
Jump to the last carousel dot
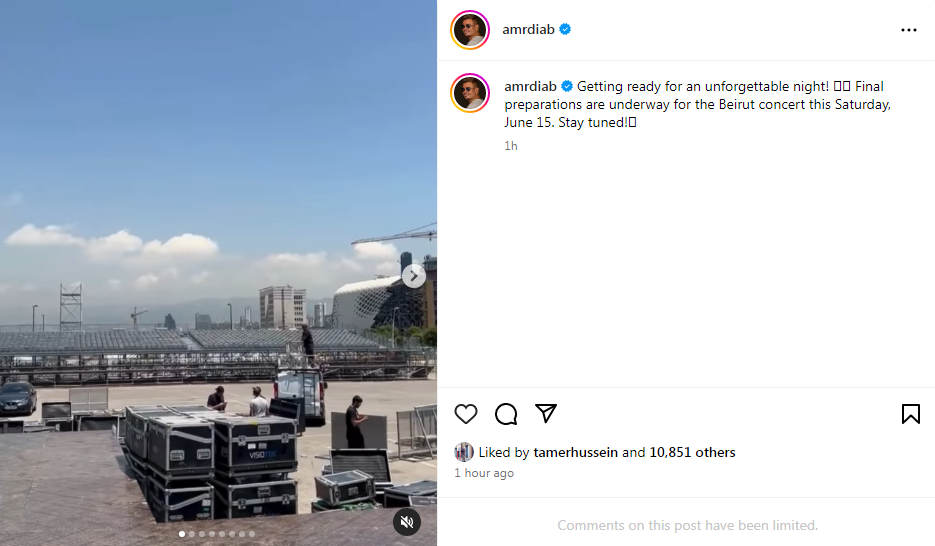[x=252, y=534]
